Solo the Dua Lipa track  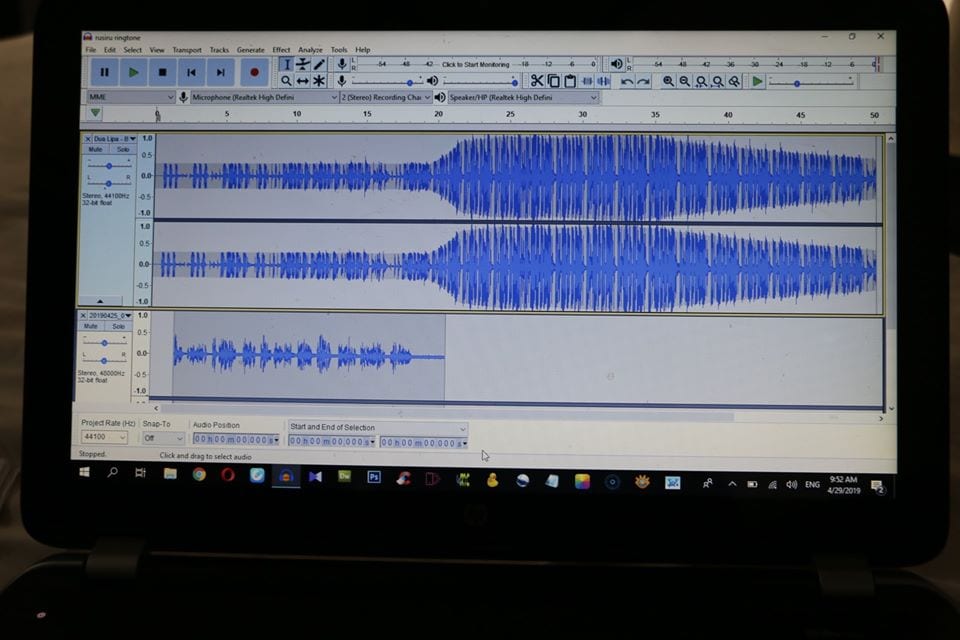pos(122,149)
